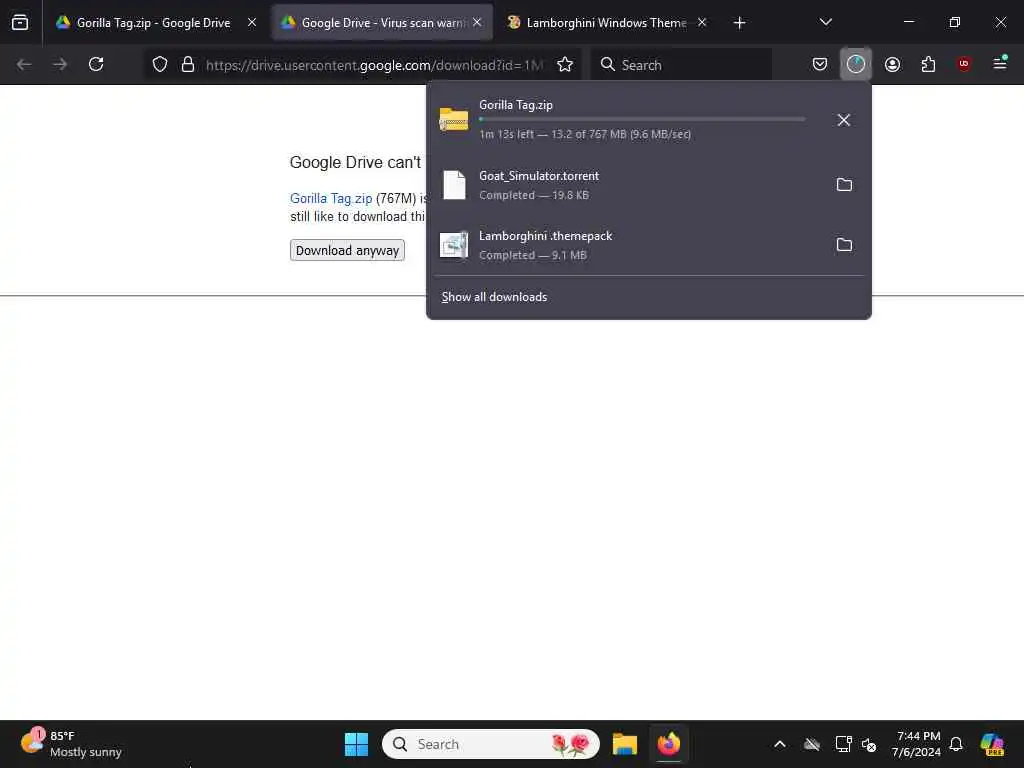Open Firefox application hamburger menu
The image size is (1024, 768).
(1000, 65)
